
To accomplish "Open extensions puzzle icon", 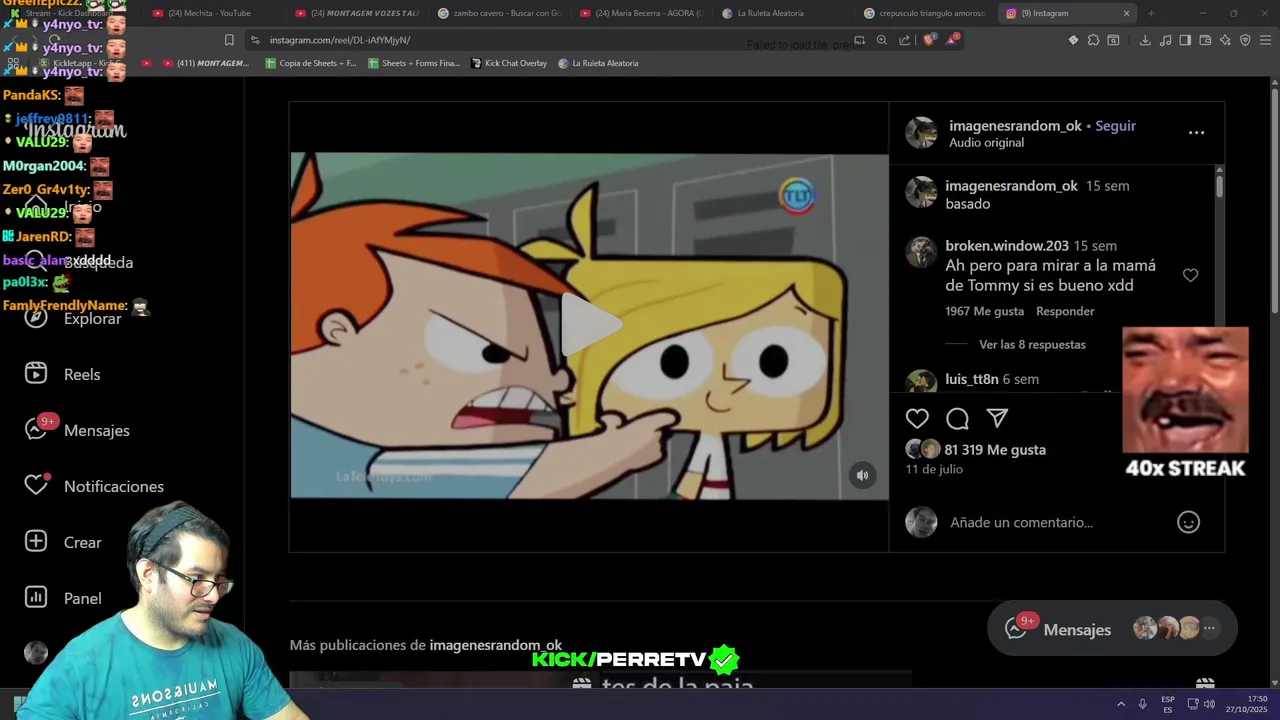I will click(1093, 40).
